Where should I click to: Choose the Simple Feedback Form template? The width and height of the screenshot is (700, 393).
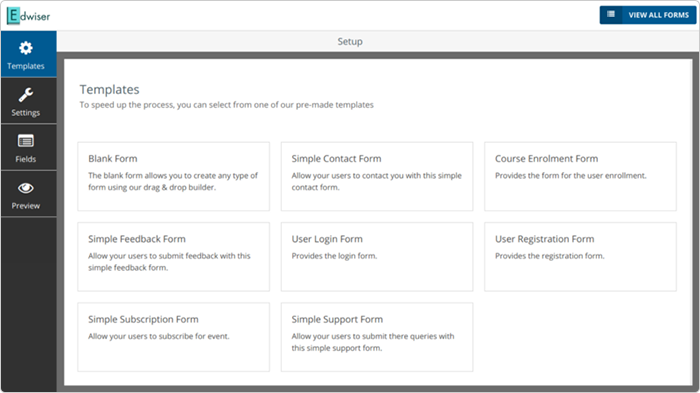(174, 257)
